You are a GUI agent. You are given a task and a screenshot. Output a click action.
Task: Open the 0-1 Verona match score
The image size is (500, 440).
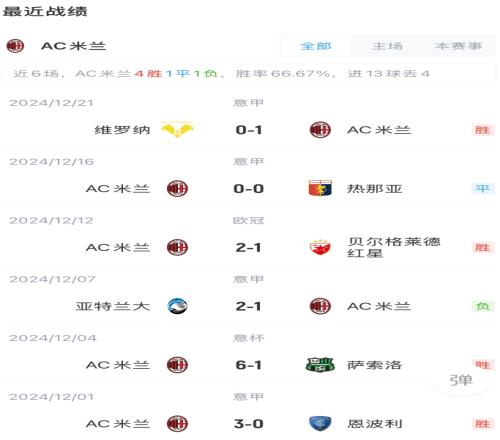click(249, 130)
